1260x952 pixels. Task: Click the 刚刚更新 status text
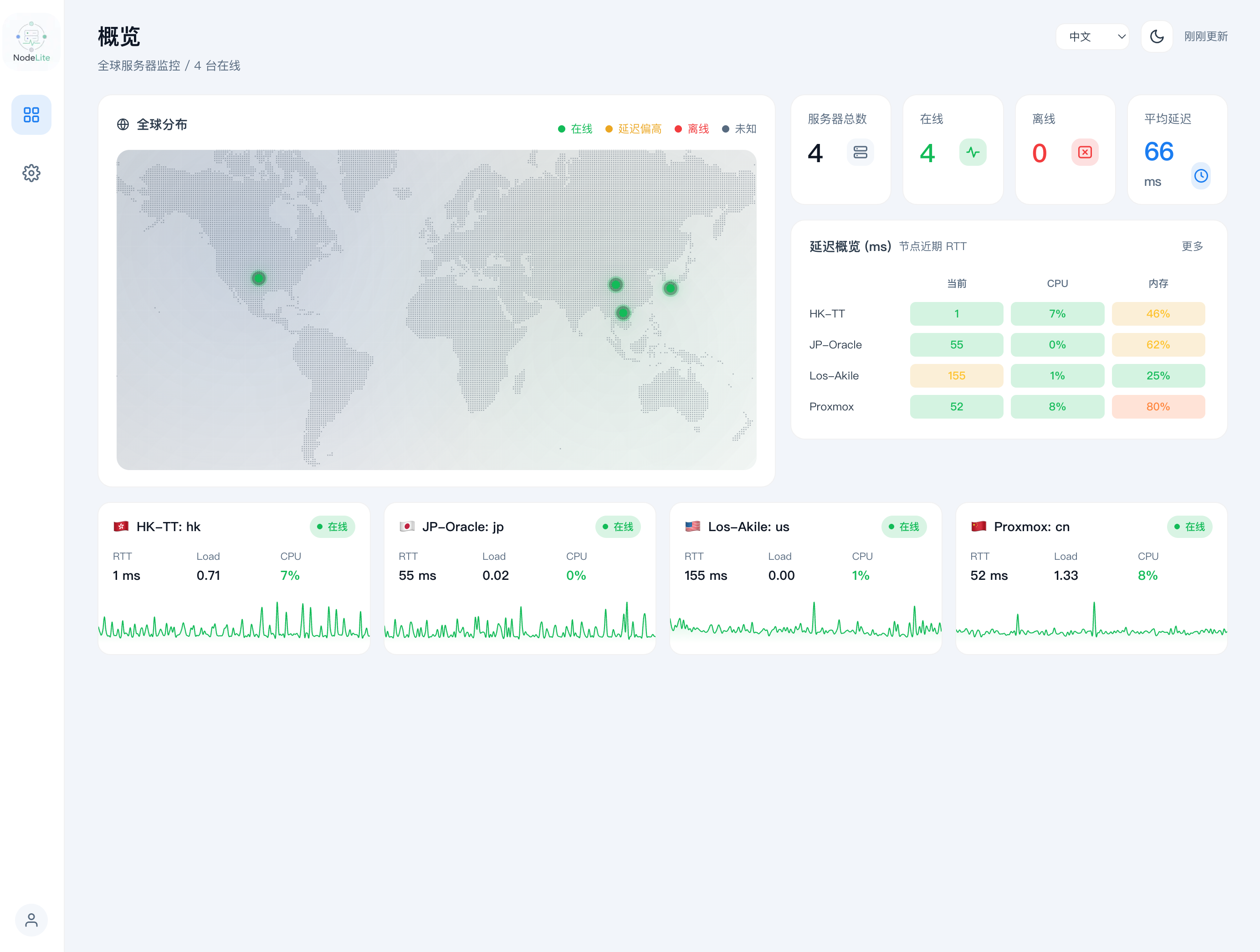[x=1206, y=36]
